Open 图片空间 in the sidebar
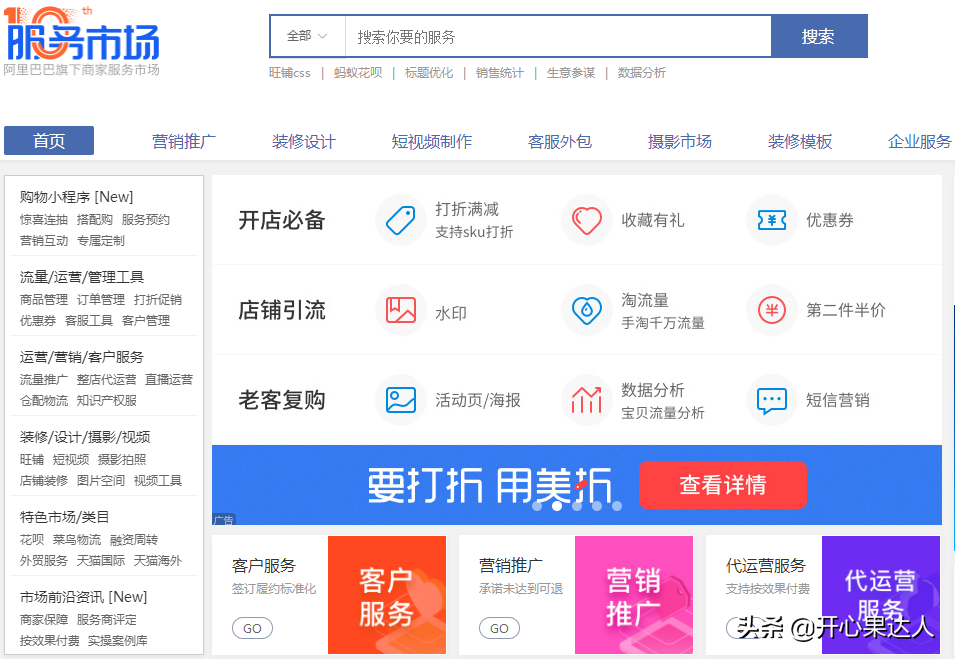The width and height of the screenshot is (955, 659). click(100, 481)
